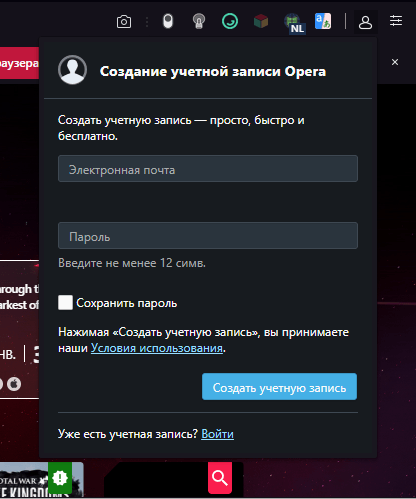The image size is (416, 499).
Task: Click the snapshot camera icon
Action: [x=124, y=22]
